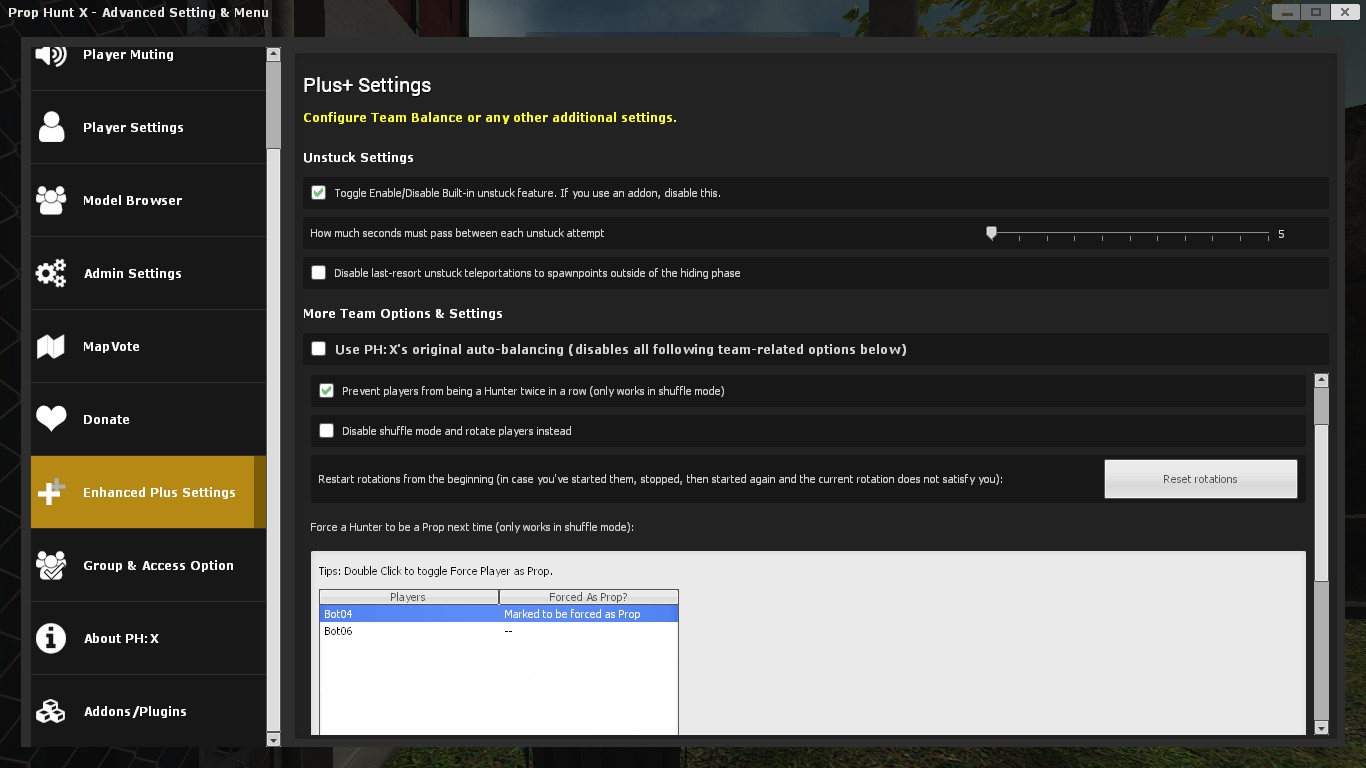The image size is (1366, 768).
Task: Click the inner settings panel scroll-up arrow
Action: 1321,381
